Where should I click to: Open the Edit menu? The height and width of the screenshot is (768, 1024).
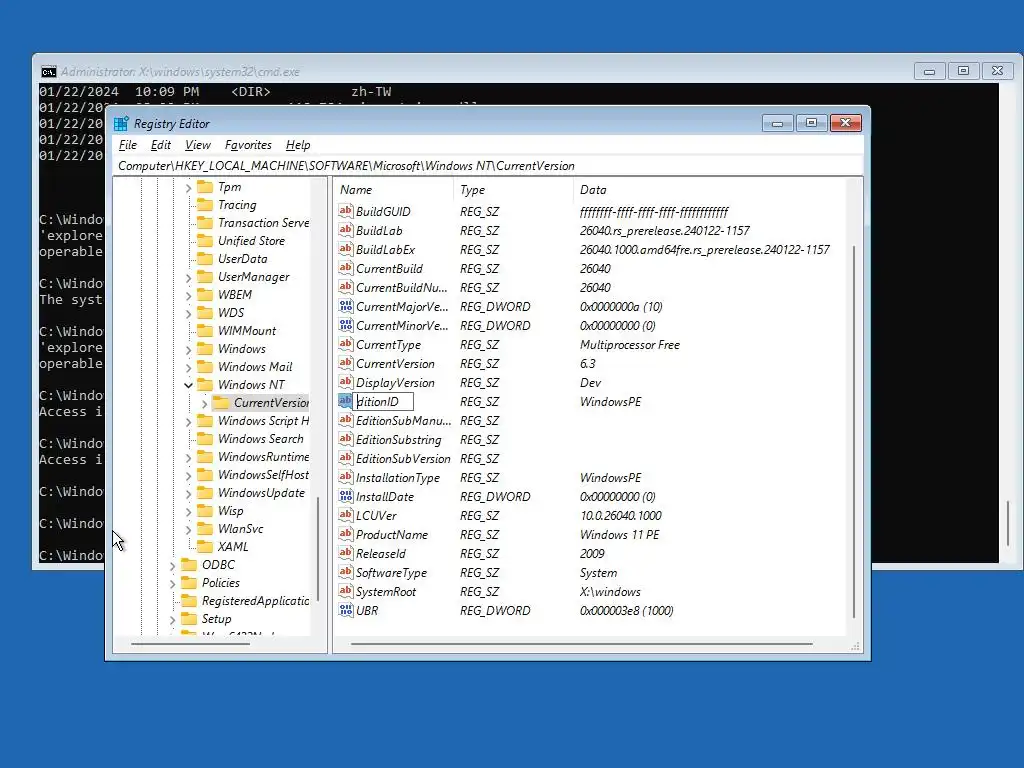coord(161,145)
